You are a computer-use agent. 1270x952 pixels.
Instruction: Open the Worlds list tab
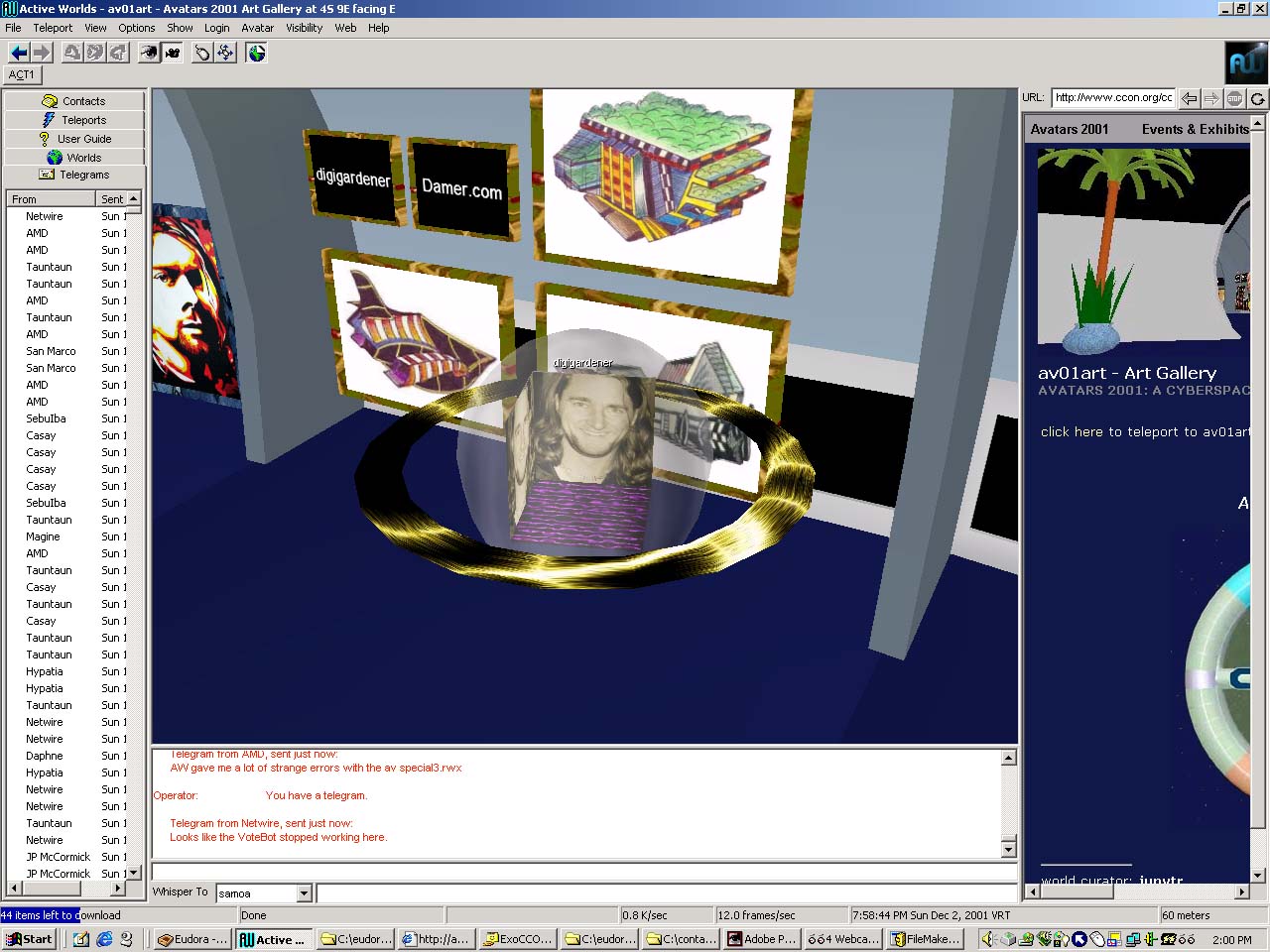pyautogui.click(x=74, y=158)
